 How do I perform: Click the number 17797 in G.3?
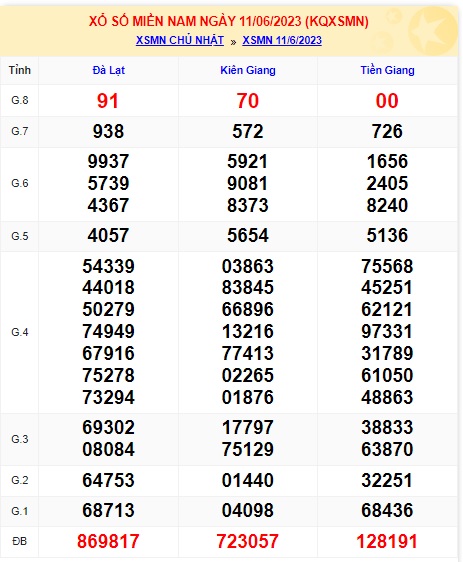pyautogui.click(x=248, y=428)
